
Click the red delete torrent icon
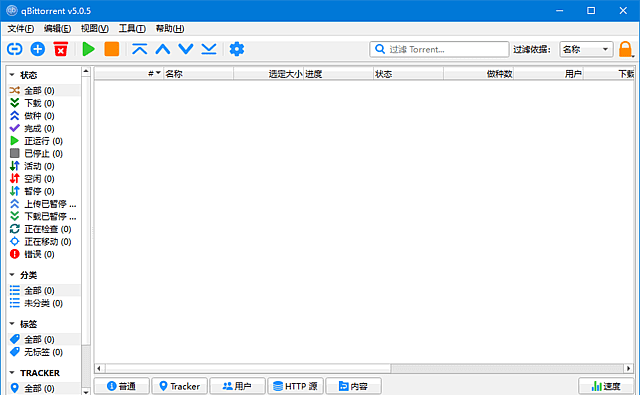(x=61, y=49)
